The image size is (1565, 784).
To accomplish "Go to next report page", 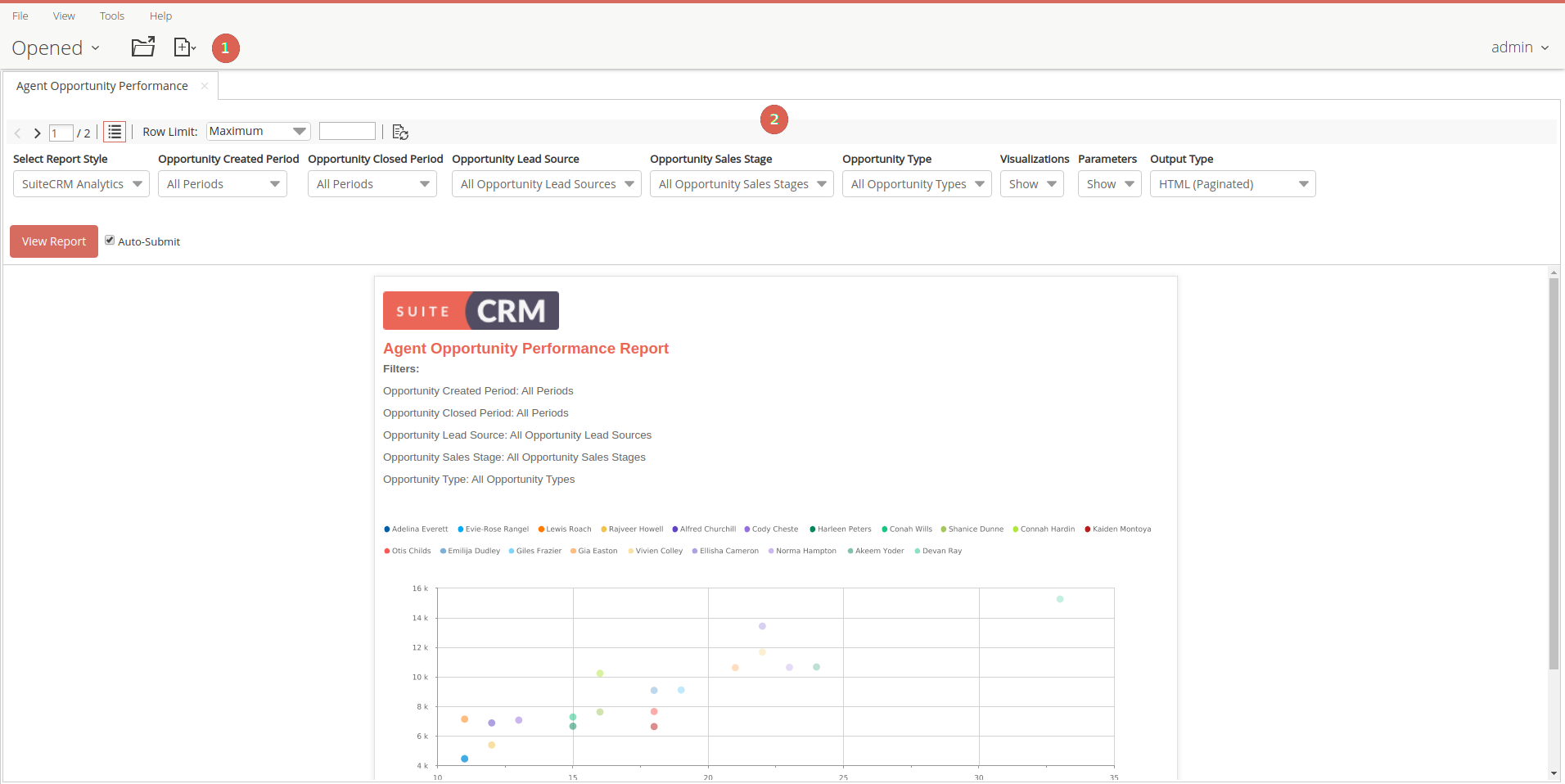I will (x=37, y=133).
